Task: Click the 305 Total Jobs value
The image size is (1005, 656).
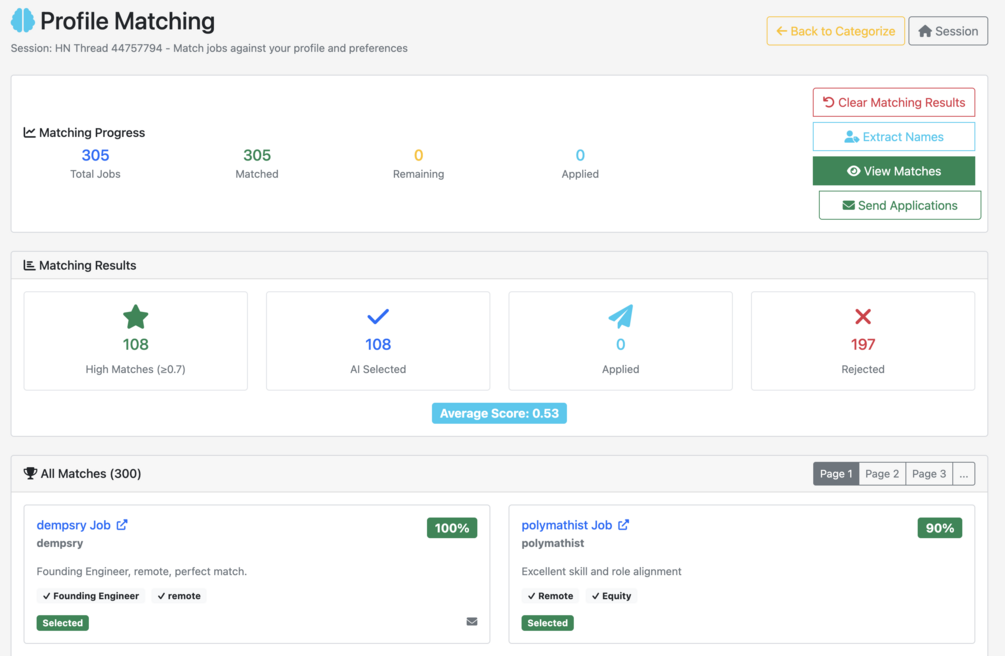Action: coord(96,155)
